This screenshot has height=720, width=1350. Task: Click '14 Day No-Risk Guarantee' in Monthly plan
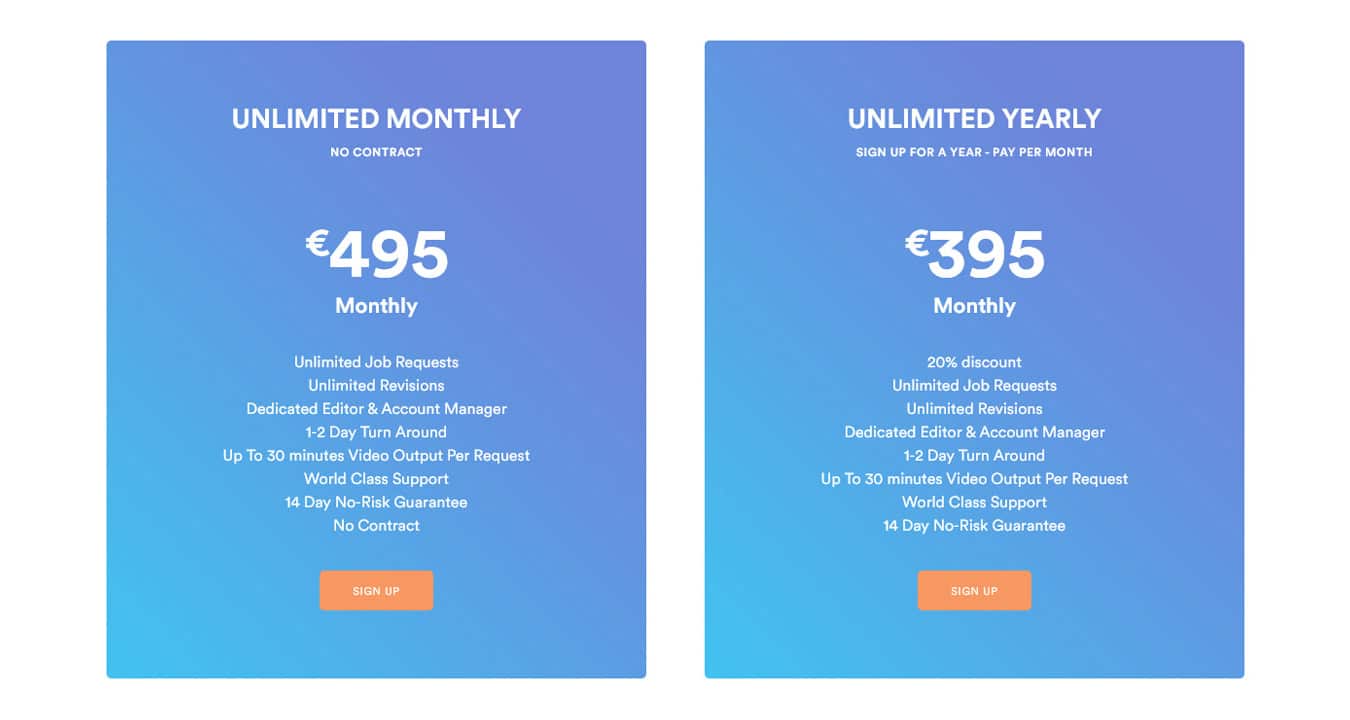tap(376, 502)
